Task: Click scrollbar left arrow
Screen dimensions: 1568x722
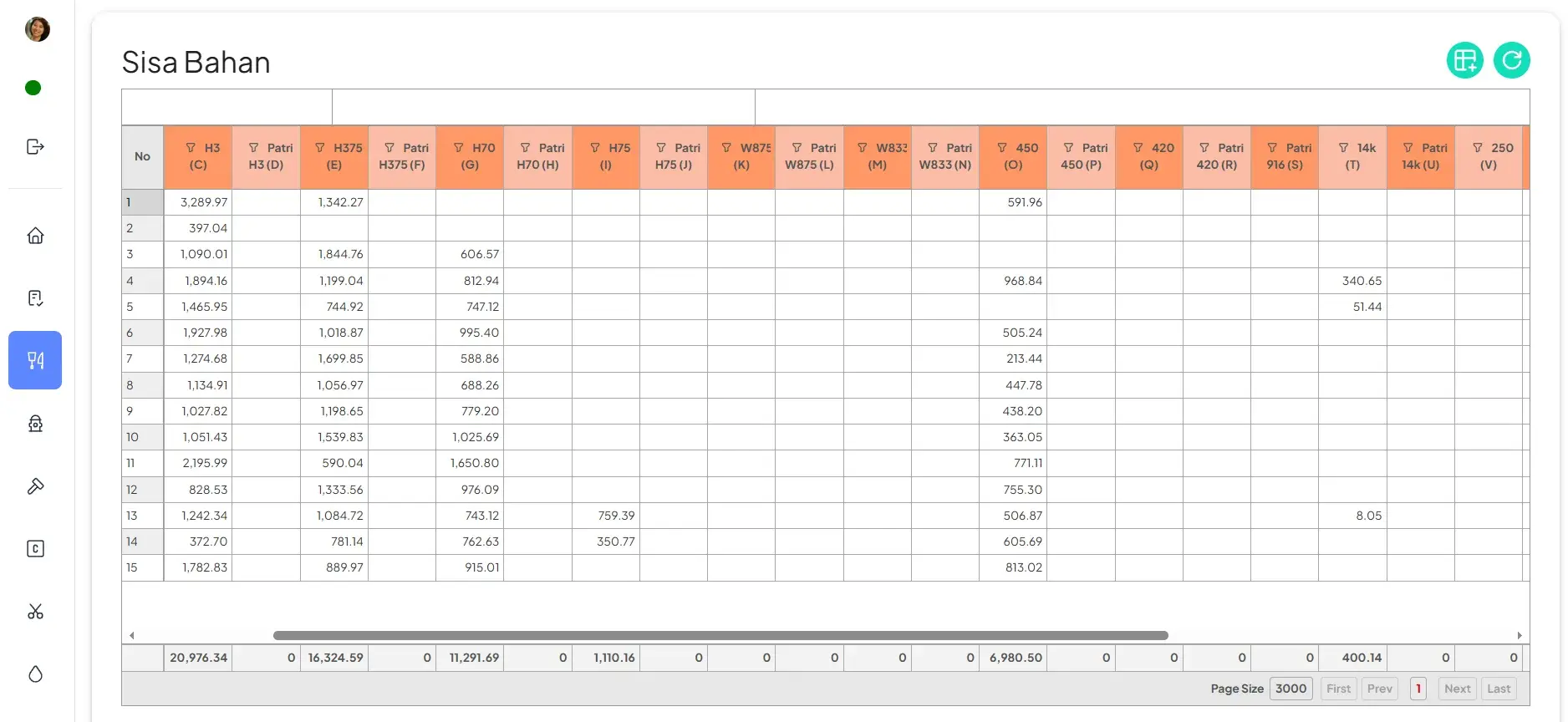Action: coord(132,636)
